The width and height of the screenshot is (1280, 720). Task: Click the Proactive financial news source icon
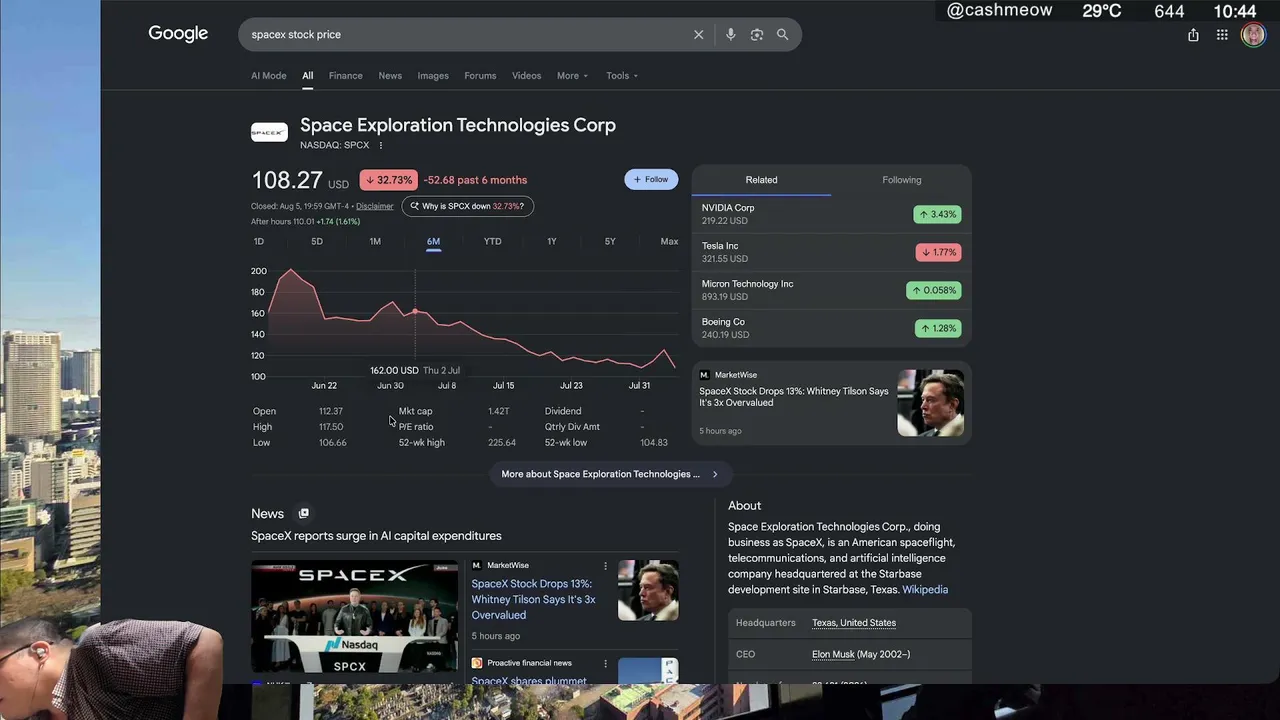477,663
